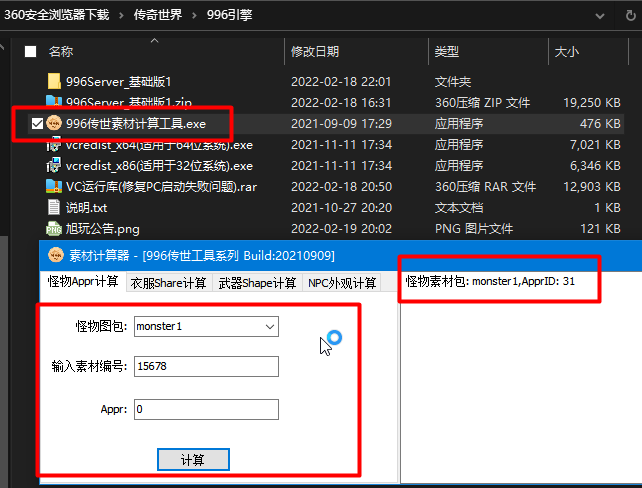Screen dimensions: 642x488
Task: Click date 2021-09-09 17:29 cell
Action: pos(341,124)
